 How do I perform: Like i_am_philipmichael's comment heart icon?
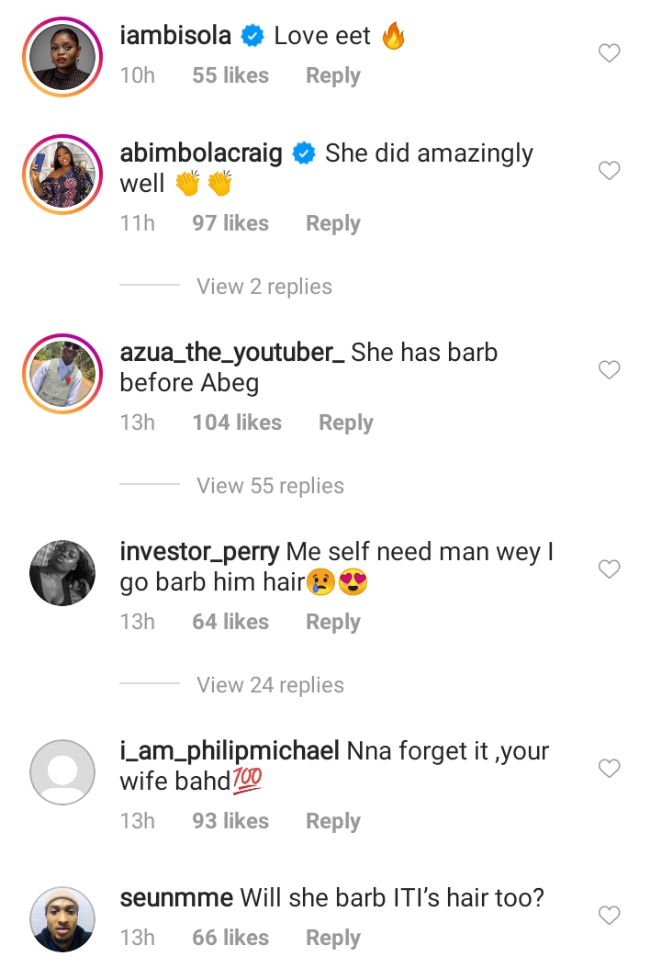click(608, 768)
